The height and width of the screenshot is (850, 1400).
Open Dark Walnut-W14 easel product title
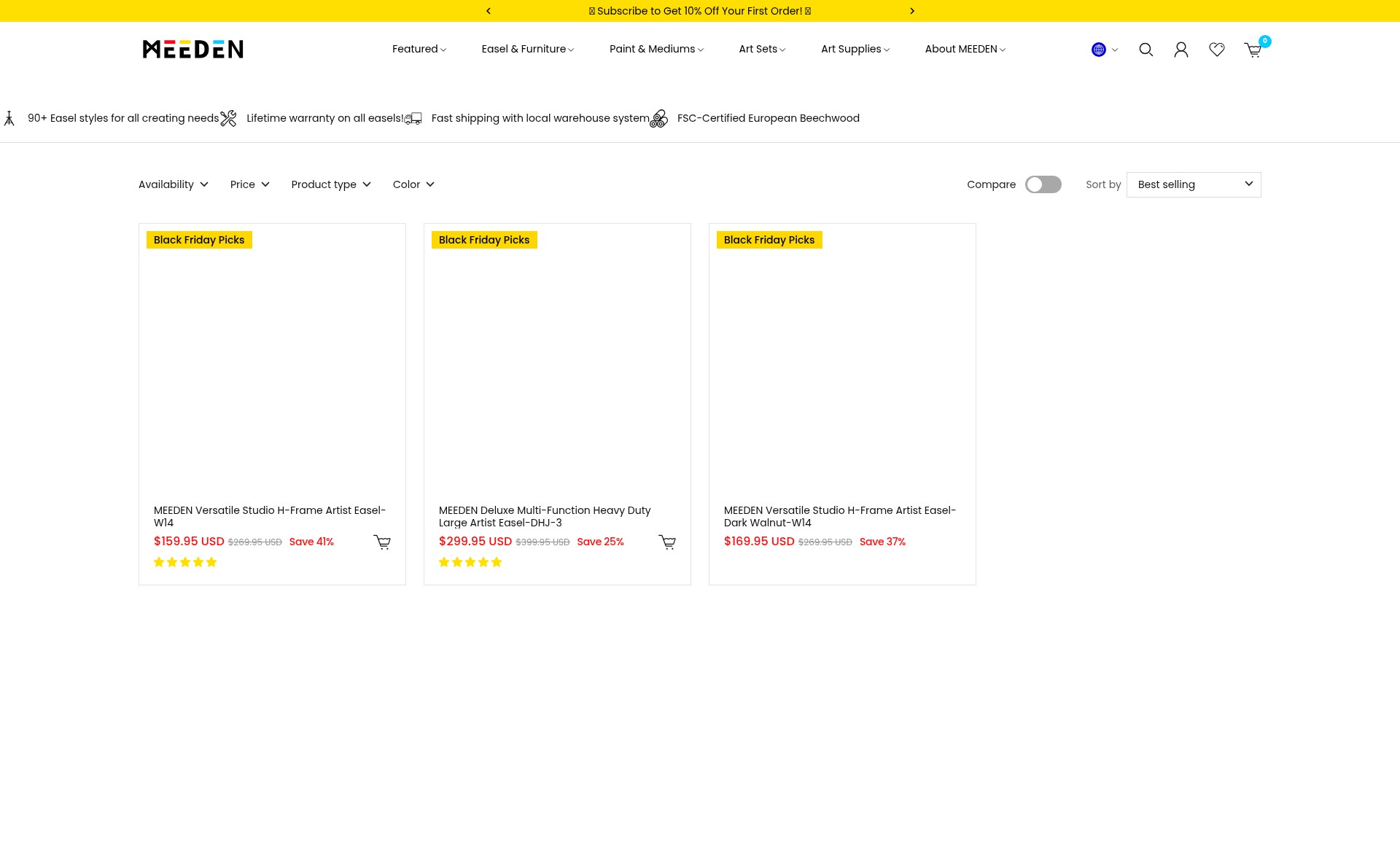tap(840, 516)
